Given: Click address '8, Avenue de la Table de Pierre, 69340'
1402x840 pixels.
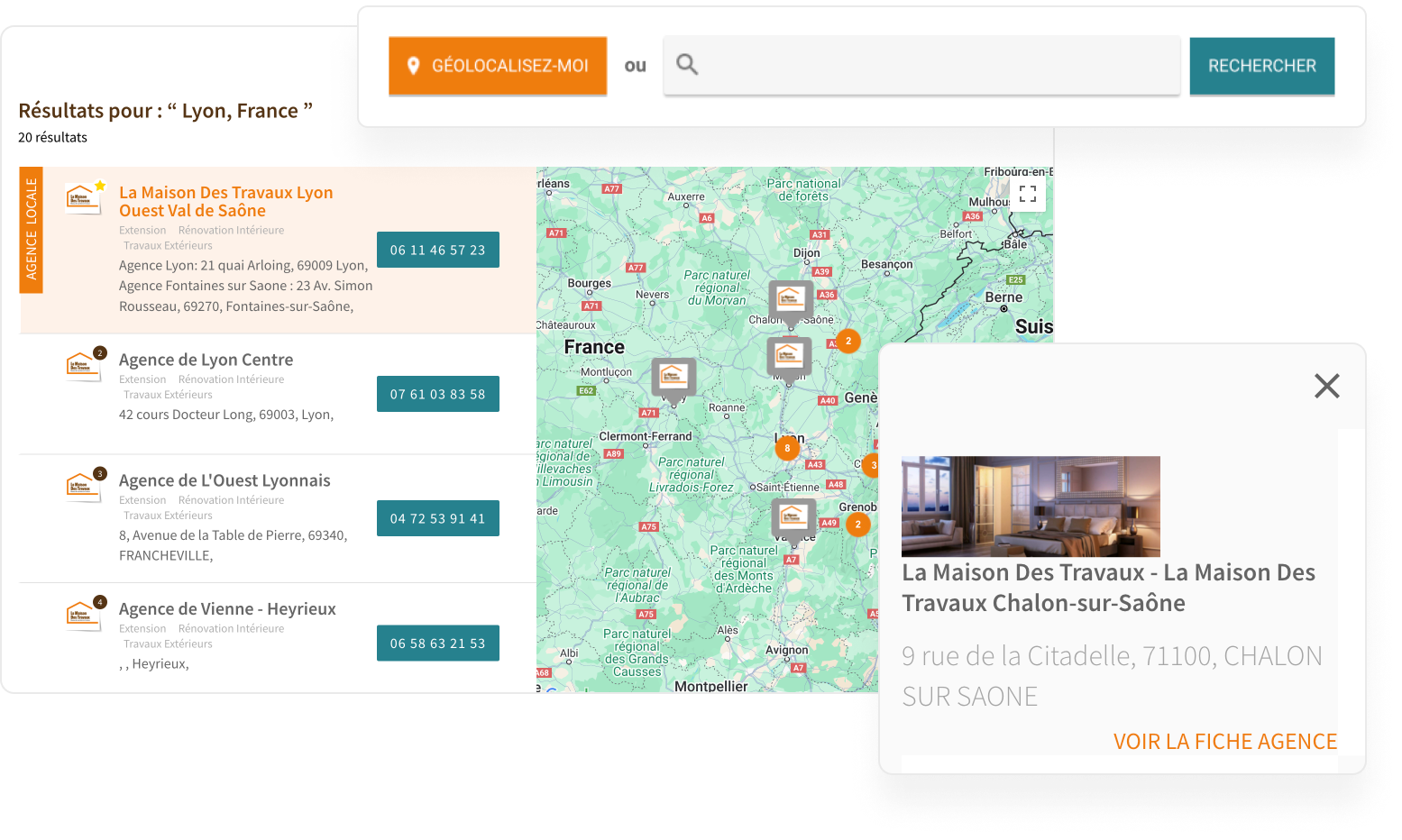Looking at the screenshot, I should pyautogui.click(x=233, y=535).
